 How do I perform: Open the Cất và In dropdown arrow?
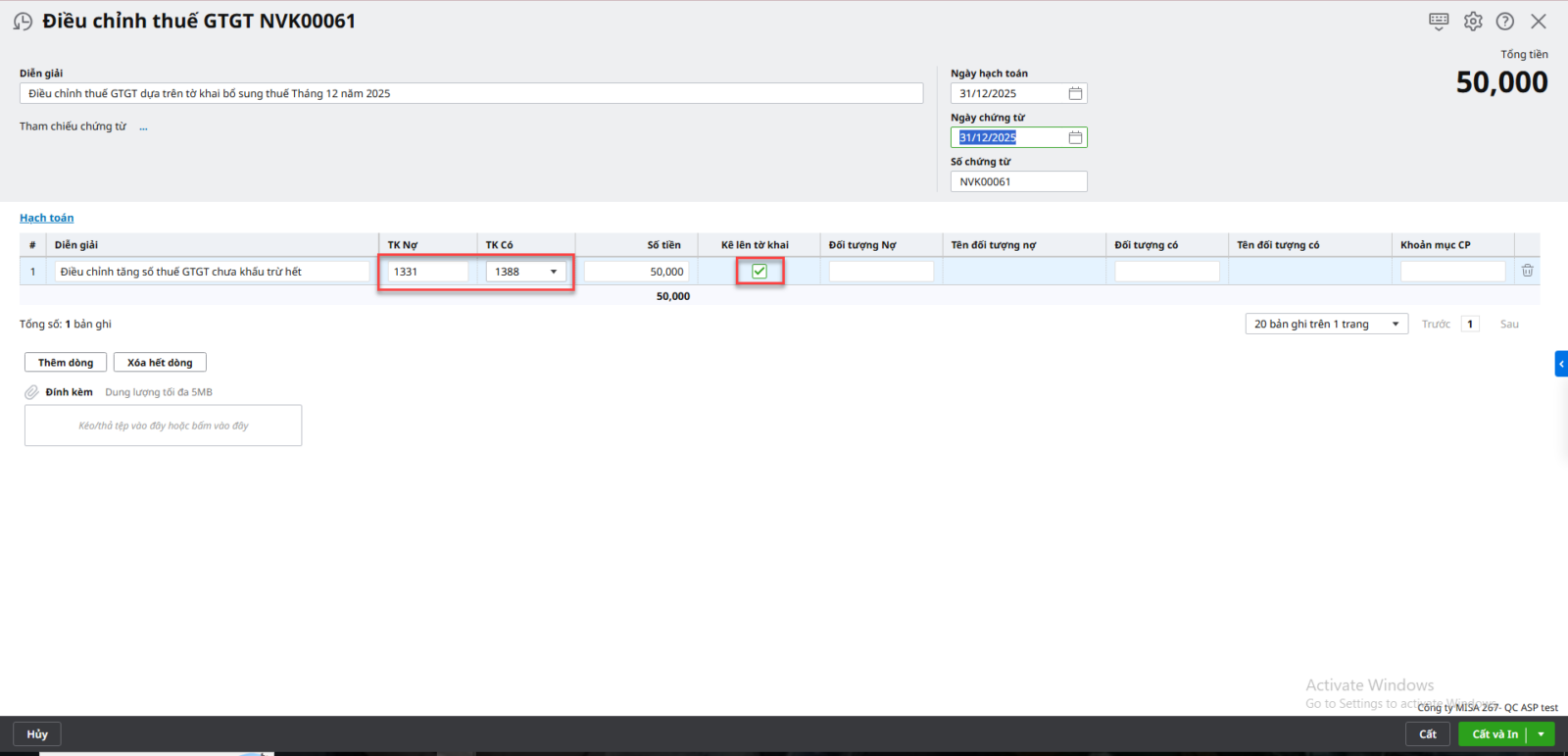coord(1542,733)
